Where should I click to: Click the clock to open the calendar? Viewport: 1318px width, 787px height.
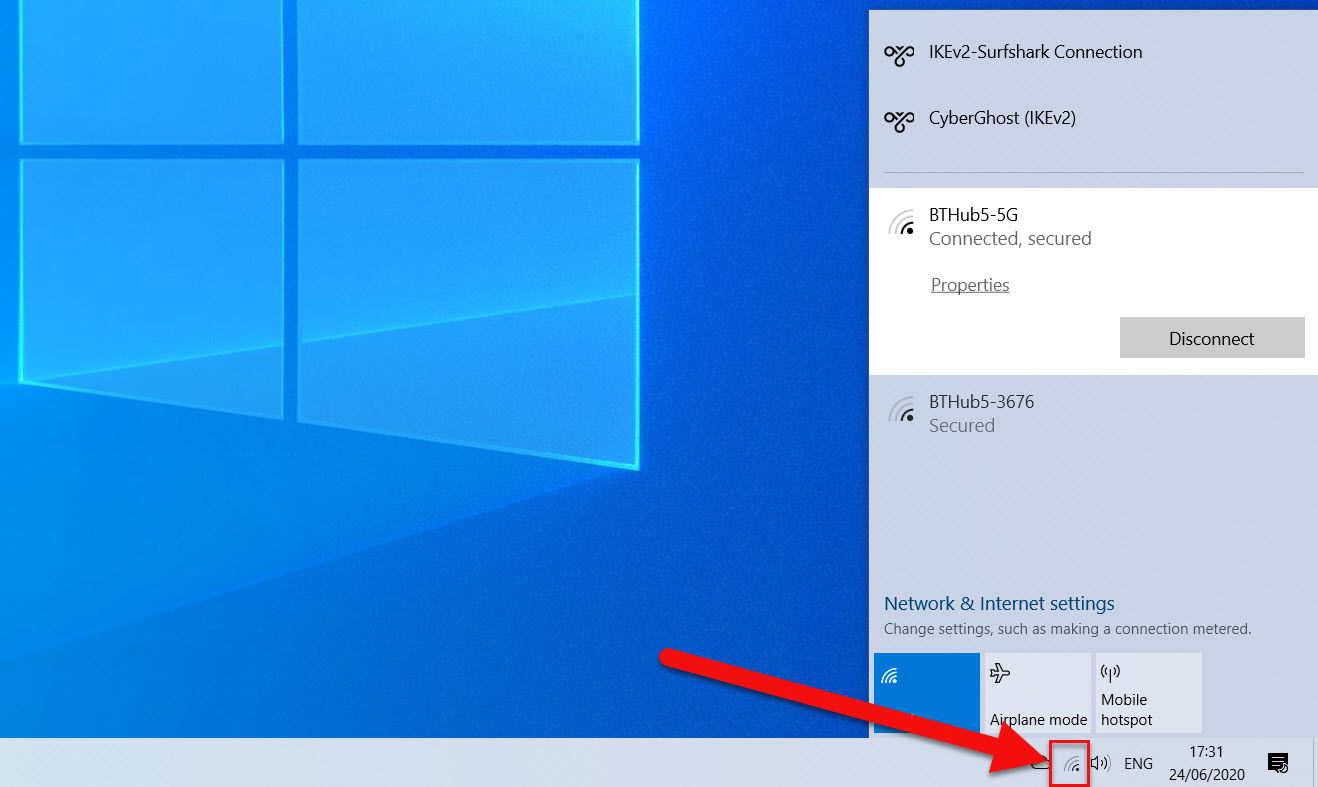(x=1206, y=762)
